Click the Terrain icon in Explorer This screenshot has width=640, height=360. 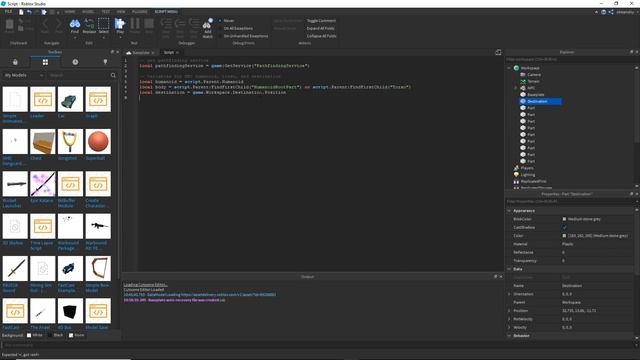point(523,81)
